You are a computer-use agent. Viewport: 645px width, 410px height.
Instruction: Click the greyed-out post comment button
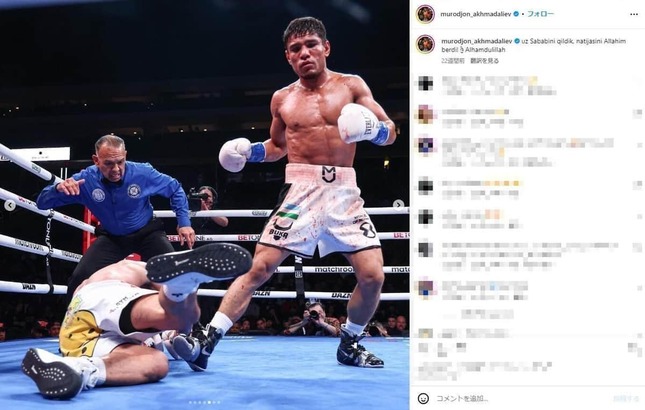[626, 398]
